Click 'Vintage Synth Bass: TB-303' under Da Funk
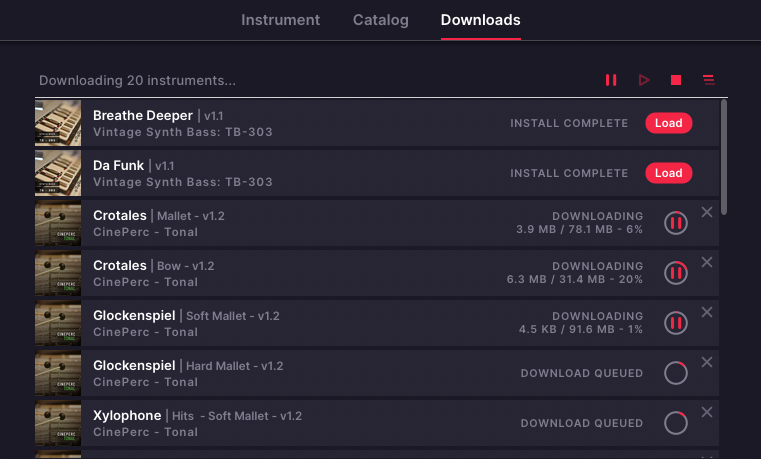The width and height of the screenshot is (761, 459). [x=182, y=182]
